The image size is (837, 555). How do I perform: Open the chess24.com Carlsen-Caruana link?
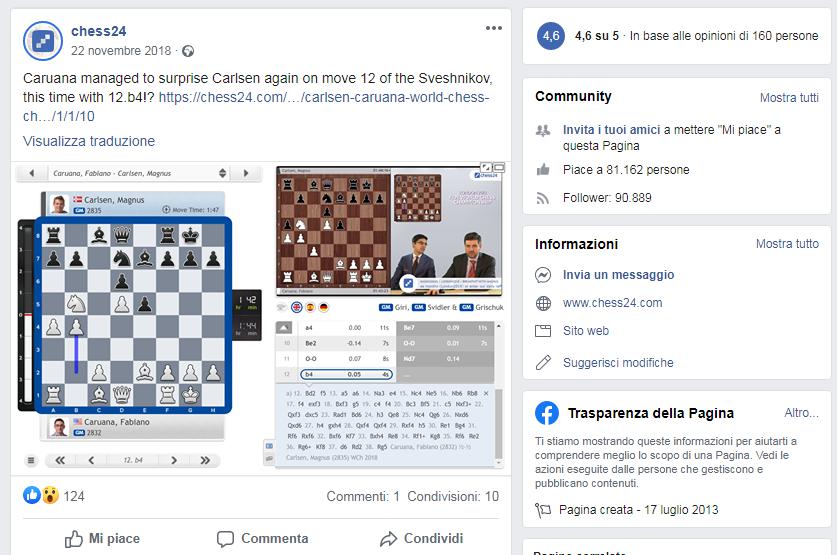[256, 107]
